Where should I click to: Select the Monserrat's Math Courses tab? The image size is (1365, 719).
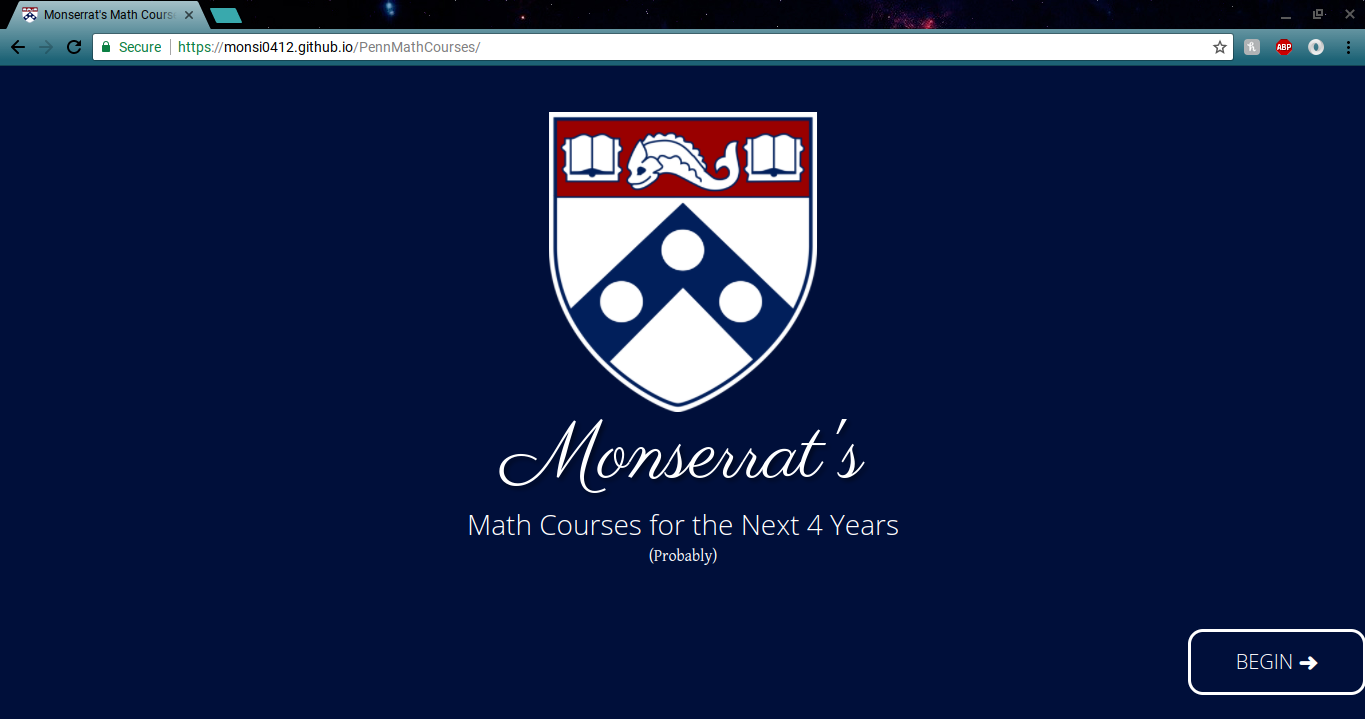click(x=108, y=15)
